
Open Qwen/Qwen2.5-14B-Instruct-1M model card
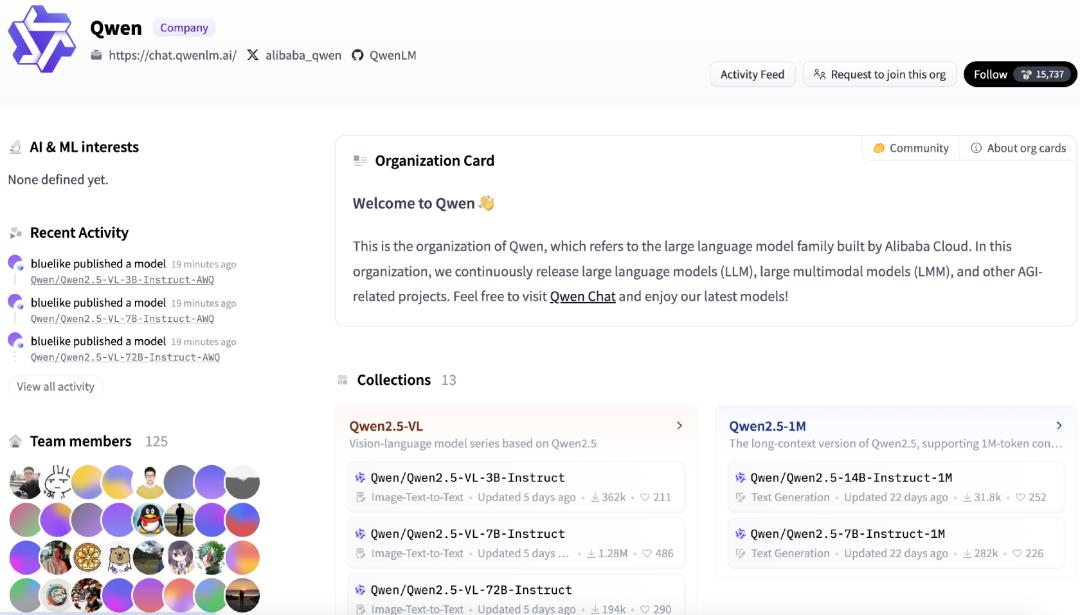pyautogui.click(x=895, y=486)
